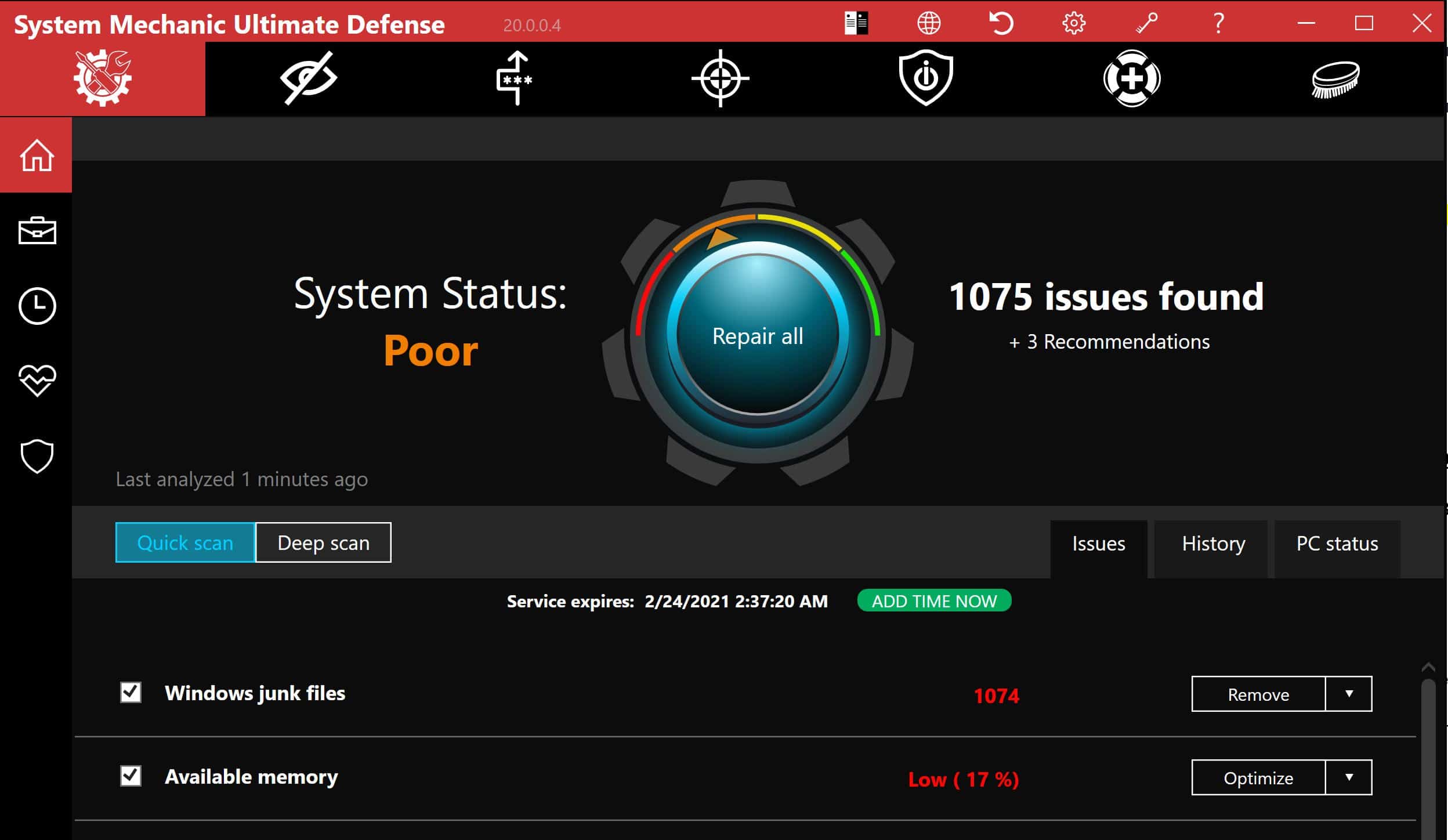The width and height of the screenshot is (1448, 840).
Task: Select Quick scan mode
Action: coord(185,542)
